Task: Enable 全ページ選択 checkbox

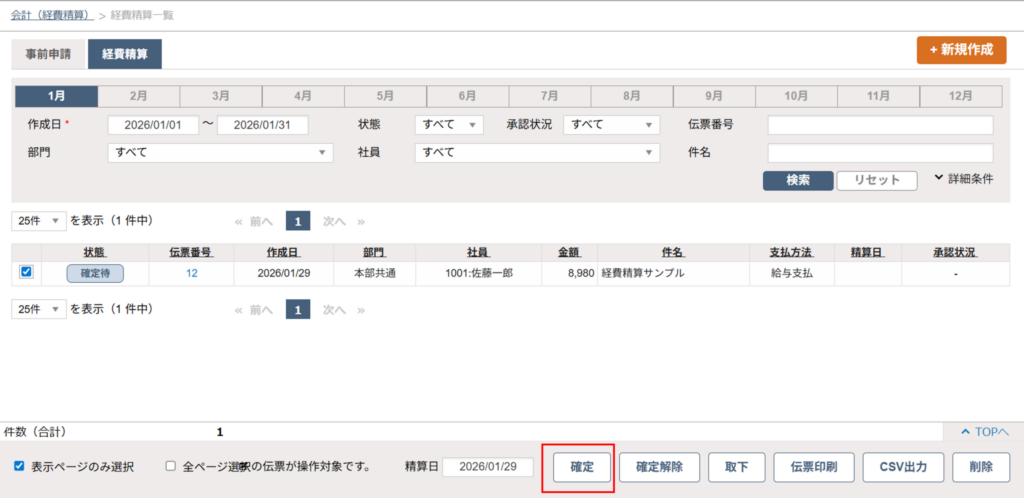Action: [171, 466]
